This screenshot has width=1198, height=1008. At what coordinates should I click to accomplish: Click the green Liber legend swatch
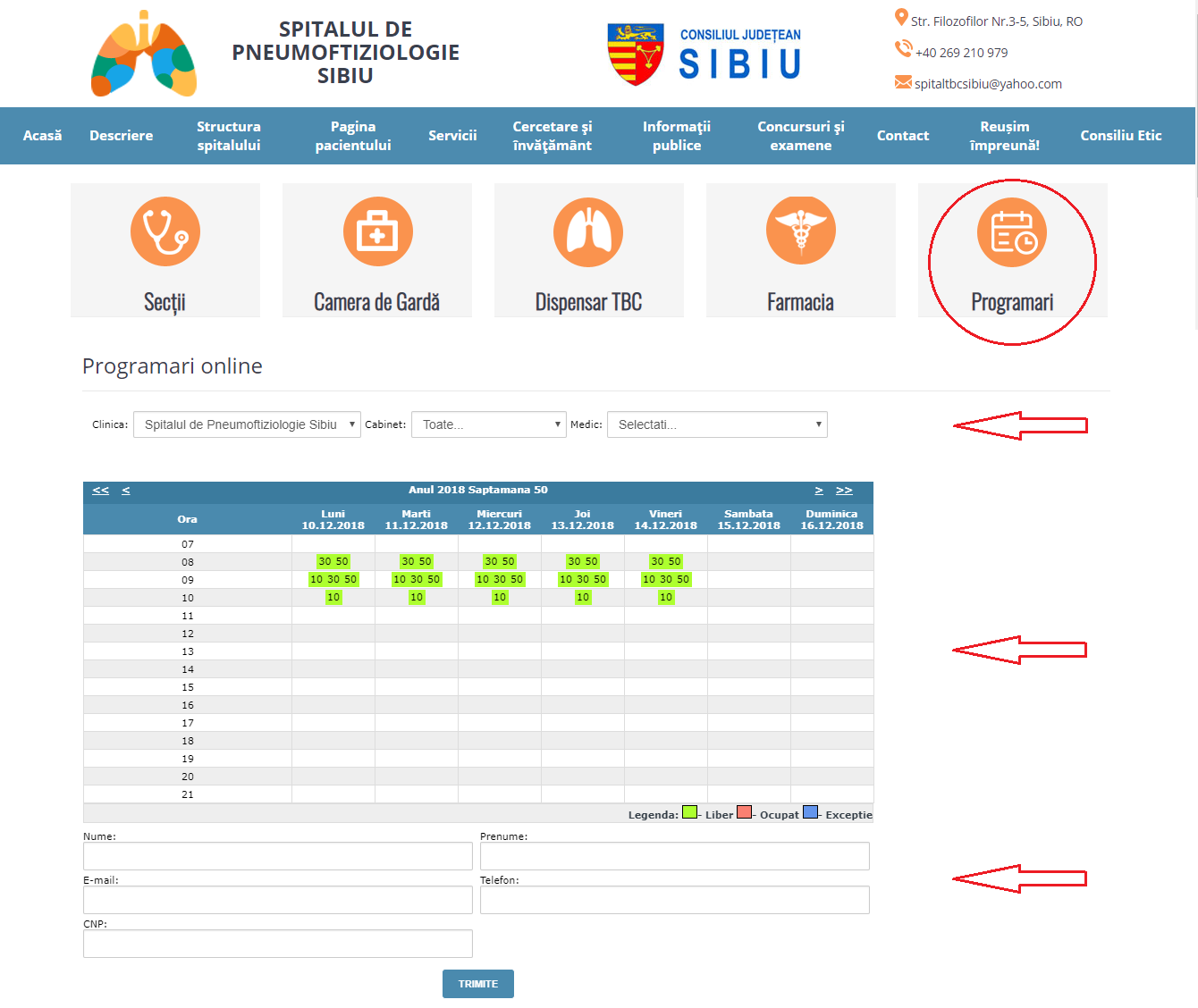tap(689, 813)
